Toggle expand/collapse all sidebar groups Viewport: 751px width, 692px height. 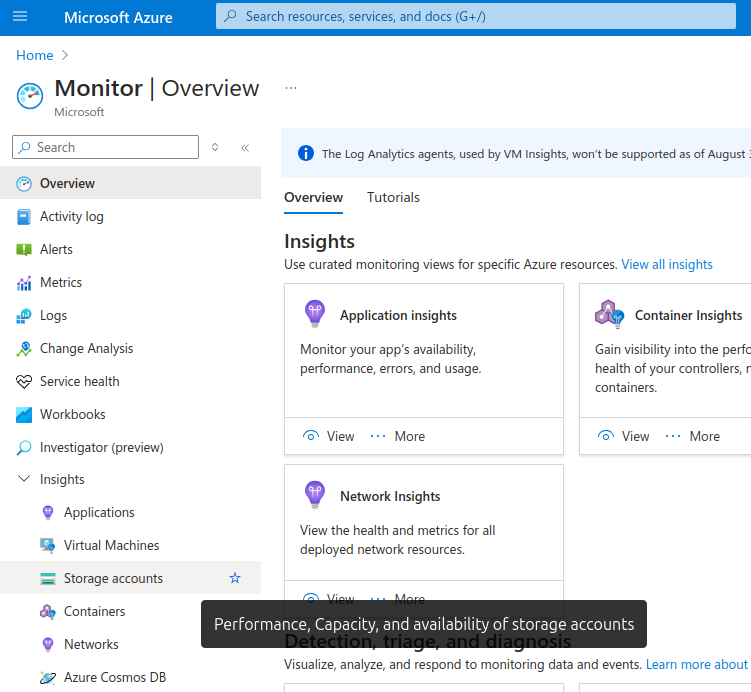(215, 147)
